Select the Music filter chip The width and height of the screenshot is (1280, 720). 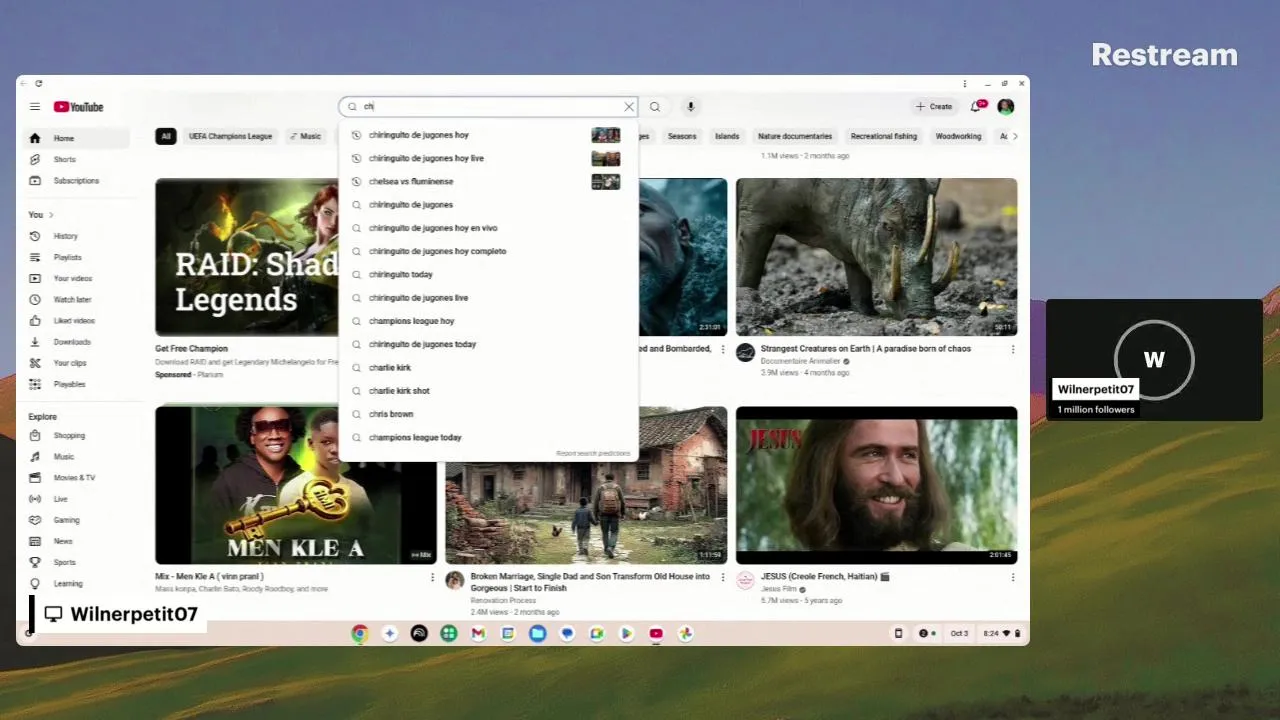(x=306, y=136)
